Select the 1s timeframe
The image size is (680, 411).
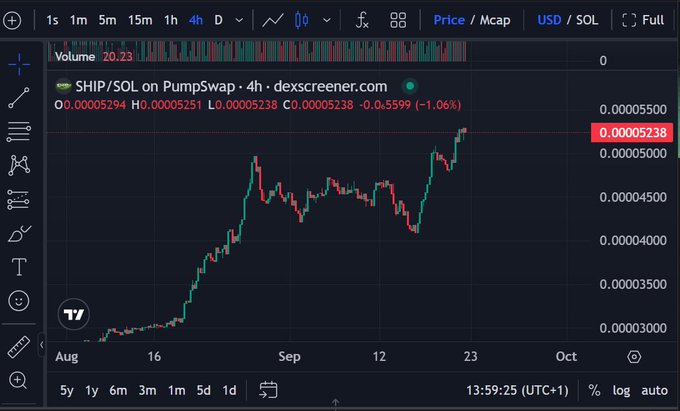click(x=52, y=20)
